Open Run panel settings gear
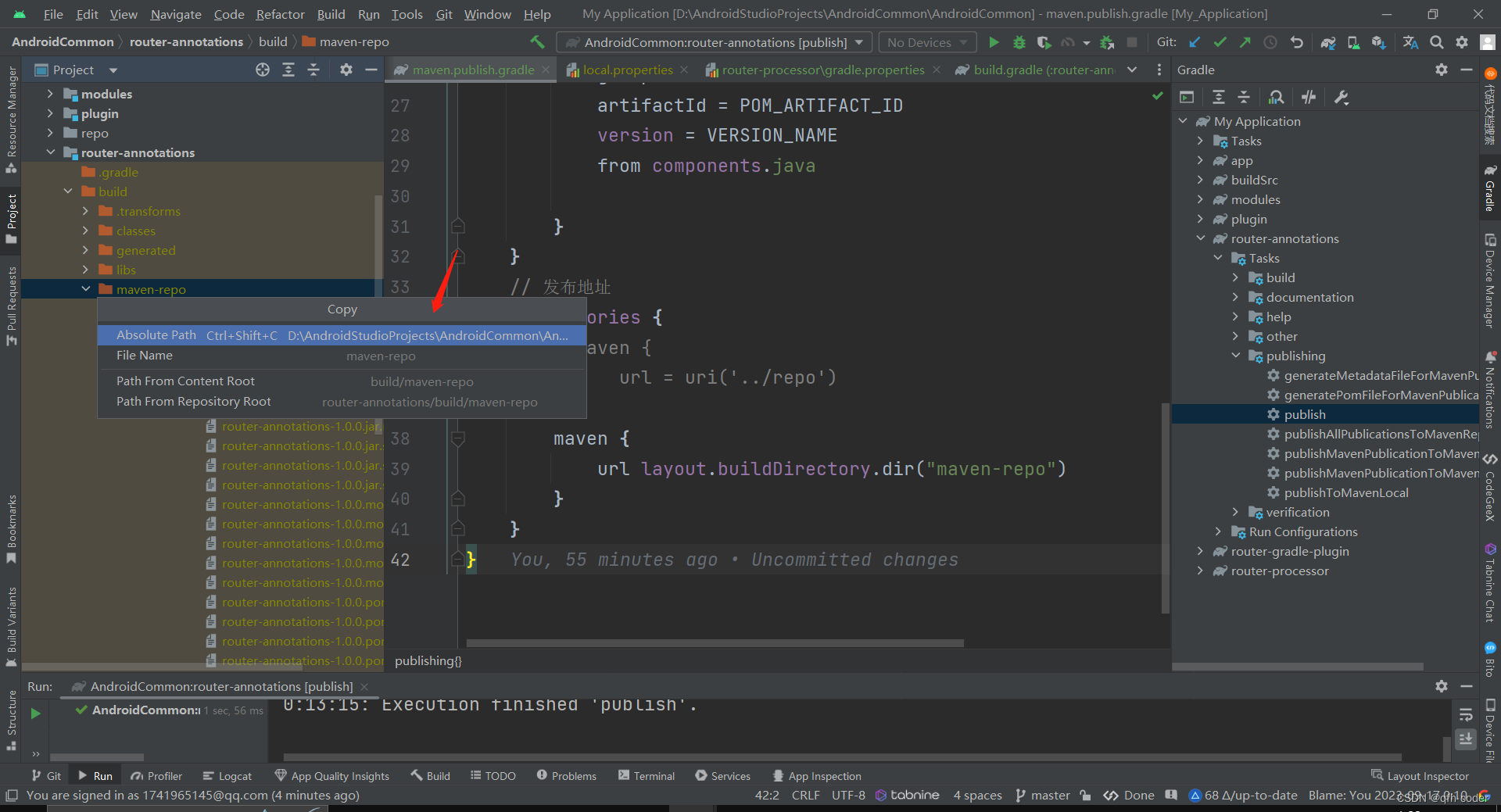 [1442, 685]
